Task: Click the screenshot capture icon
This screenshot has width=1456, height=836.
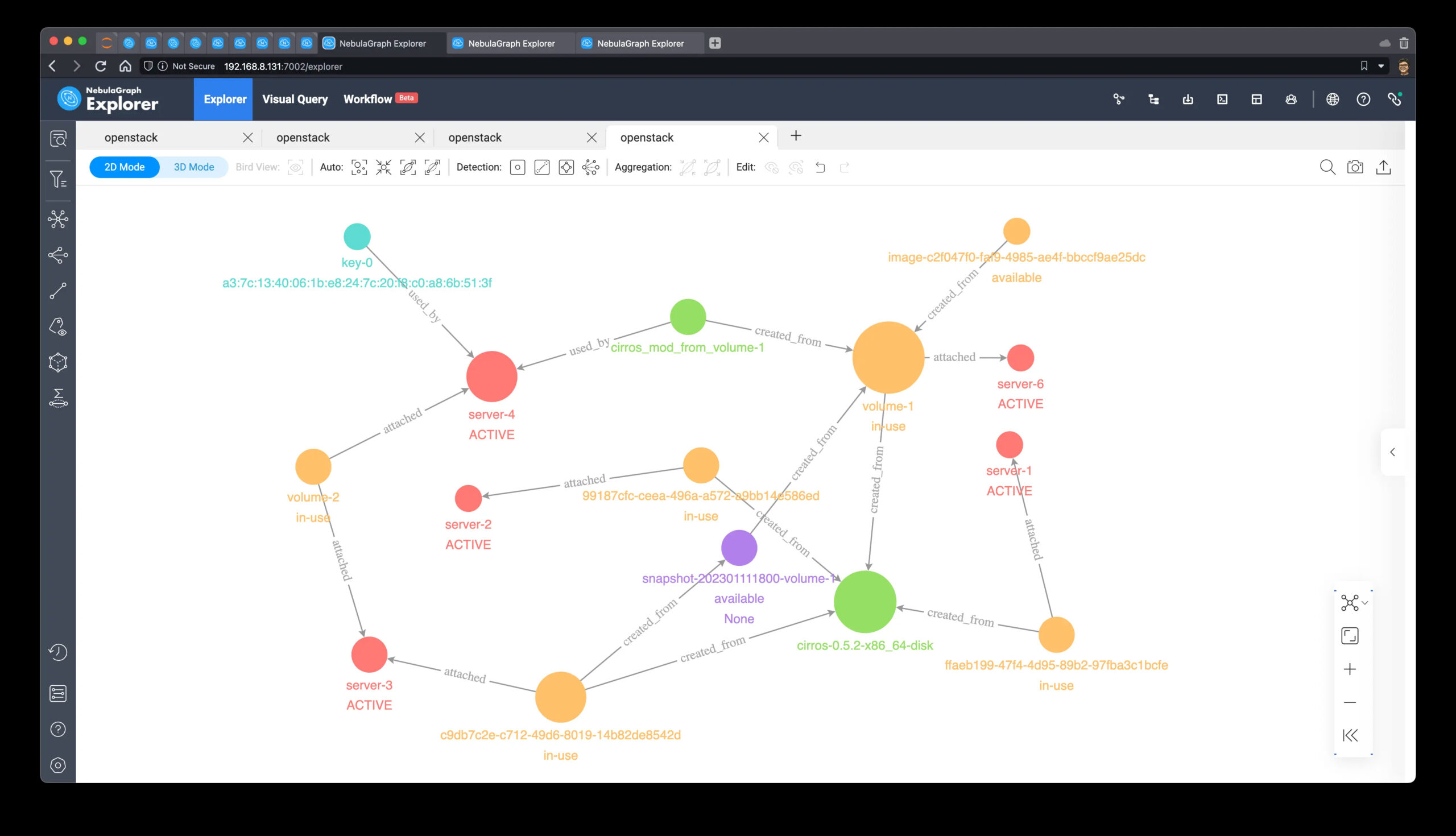Action: tap(1356, 167)
